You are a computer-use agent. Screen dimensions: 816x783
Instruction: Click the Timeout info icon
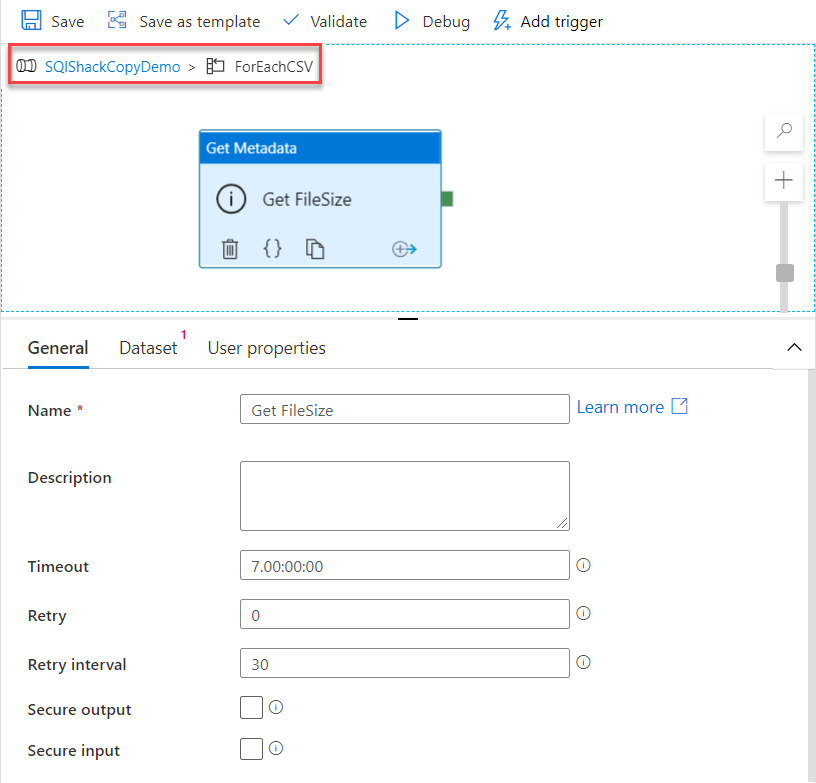(583, 565)
